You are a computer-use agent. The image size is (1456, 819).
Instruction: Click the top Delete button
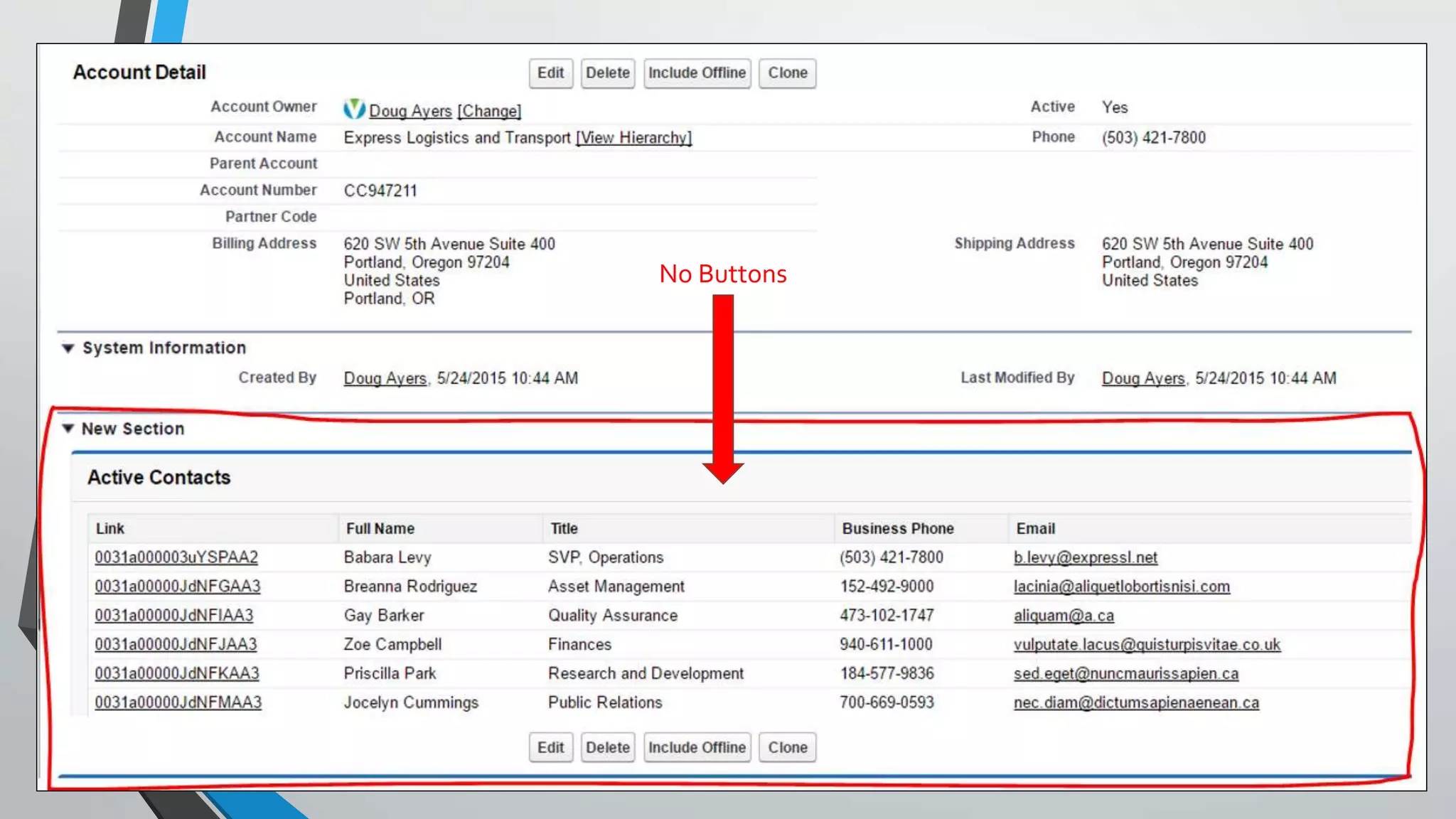coord(607,73)
